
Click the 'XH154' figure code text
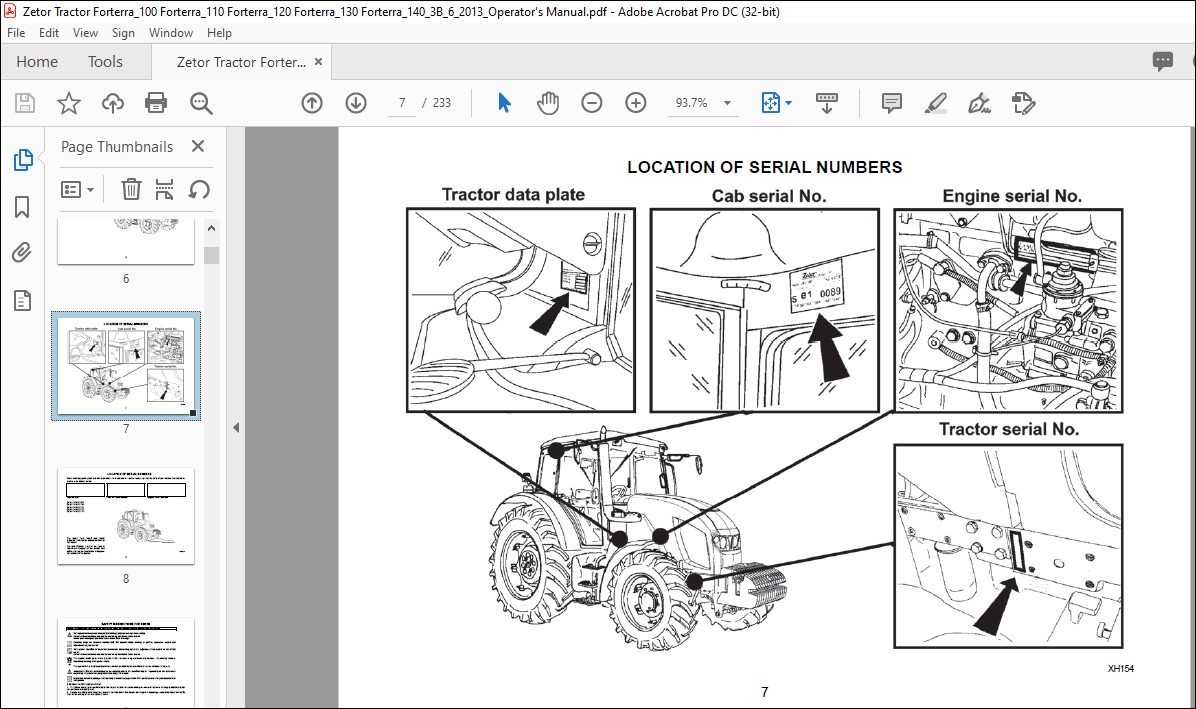tap(1120, 669)
